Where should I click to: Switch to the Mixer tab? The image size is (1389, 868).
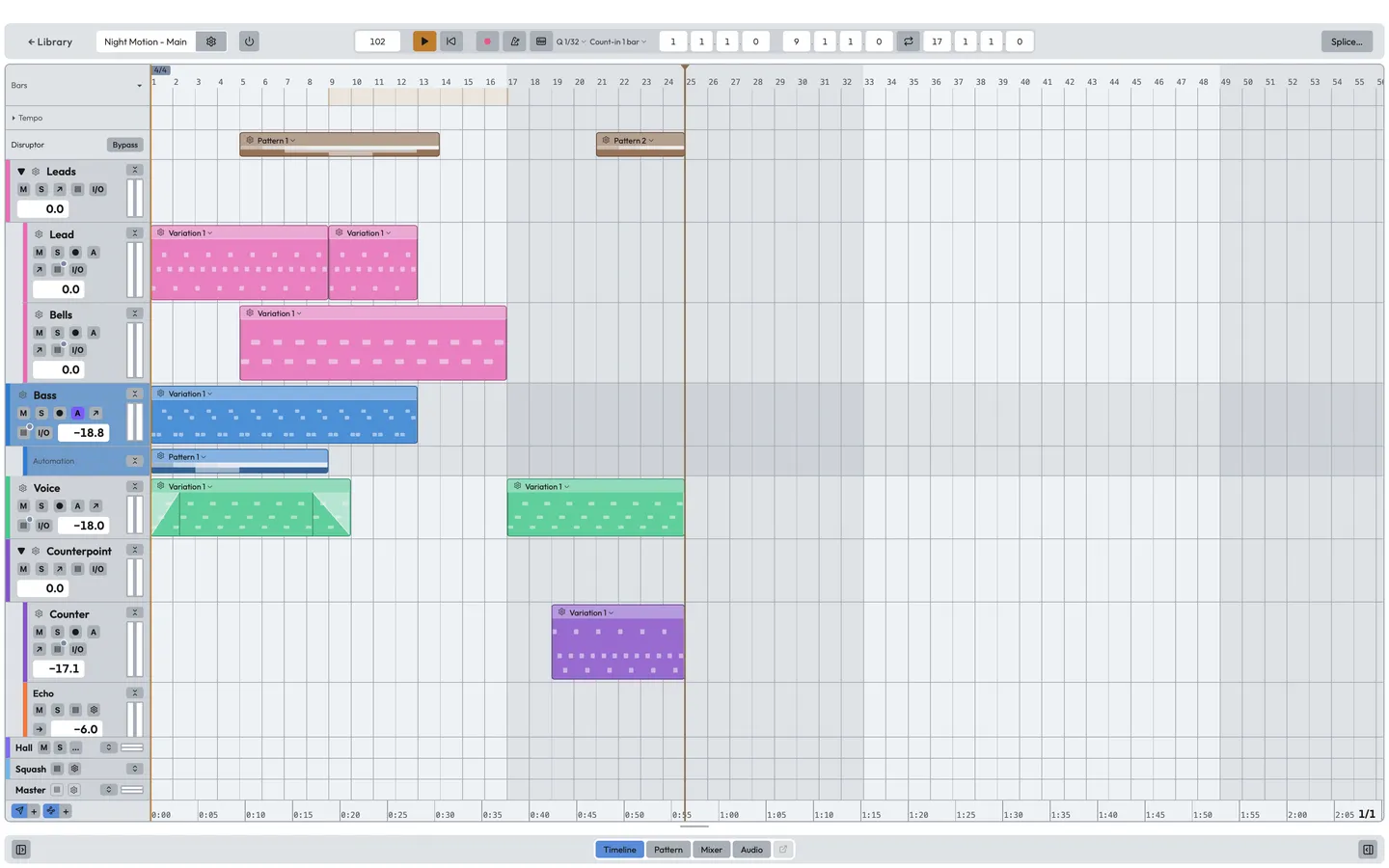pyautogui.click(x=711, y=850)
